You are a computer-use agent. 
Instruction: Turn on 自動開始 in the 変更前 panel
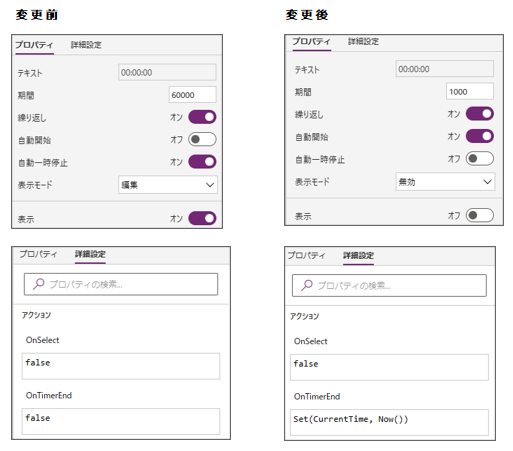[202, 139]
